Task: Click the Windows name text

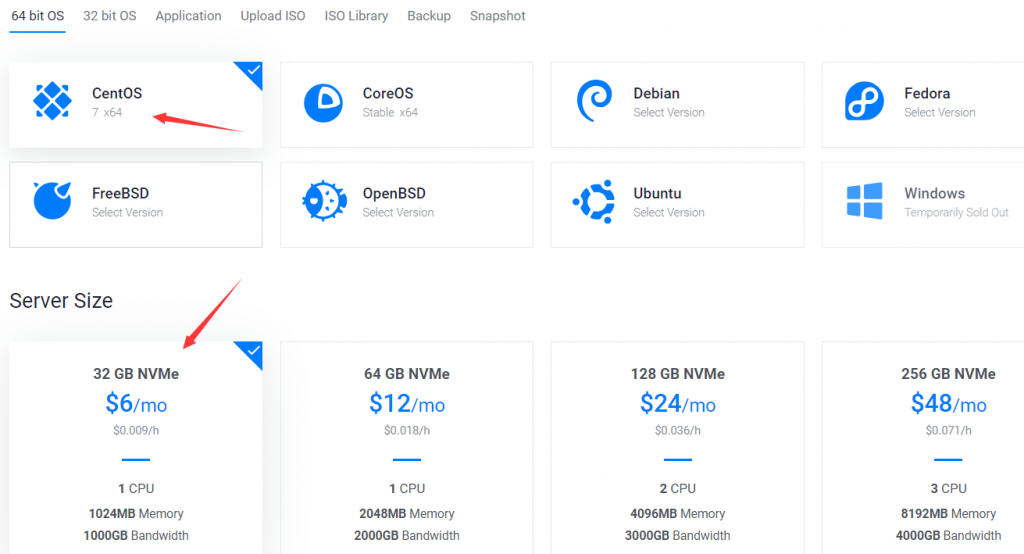Action: pos(935,193)
